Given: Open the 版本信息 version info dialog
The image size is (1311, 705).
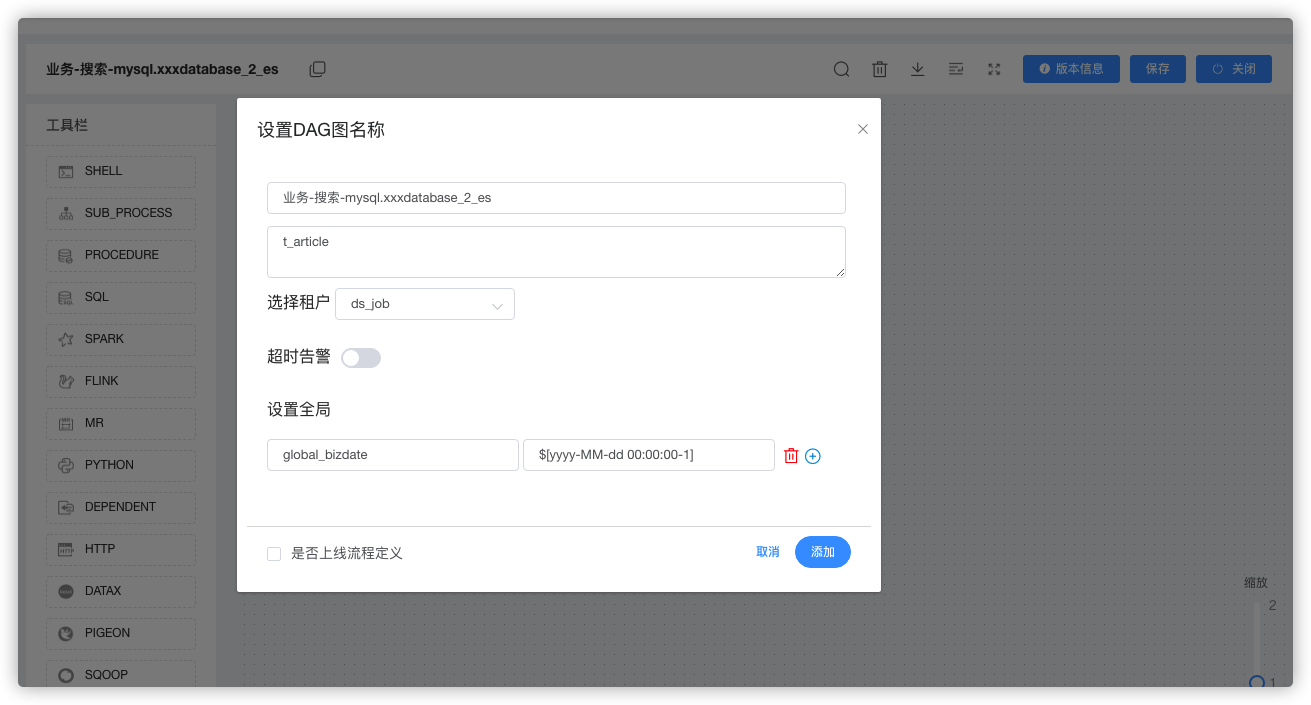Looking at the screenshot, I should click(x=1070, y=69).
